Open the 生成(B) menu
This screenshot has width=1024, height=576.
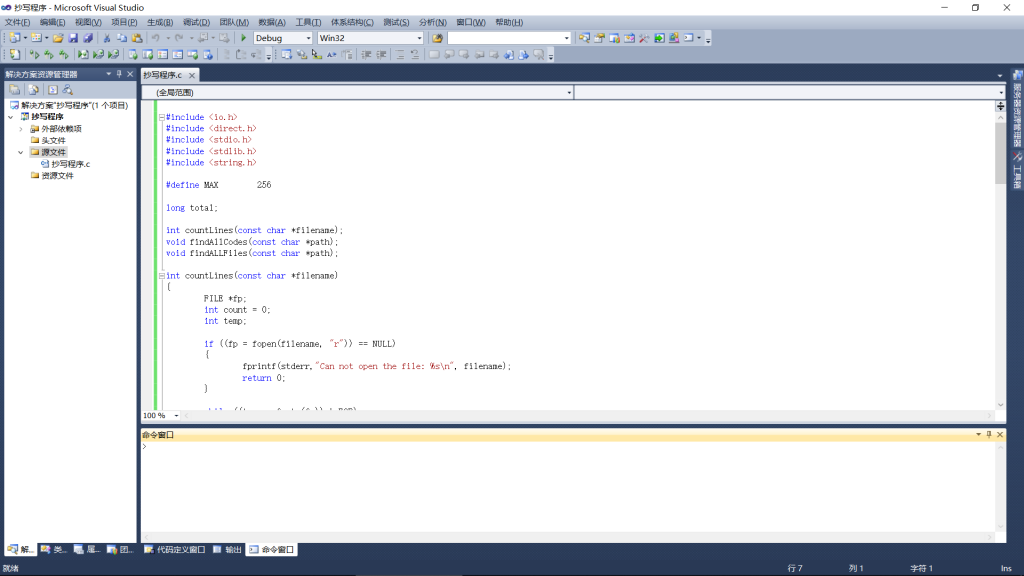tap(160, 22)
